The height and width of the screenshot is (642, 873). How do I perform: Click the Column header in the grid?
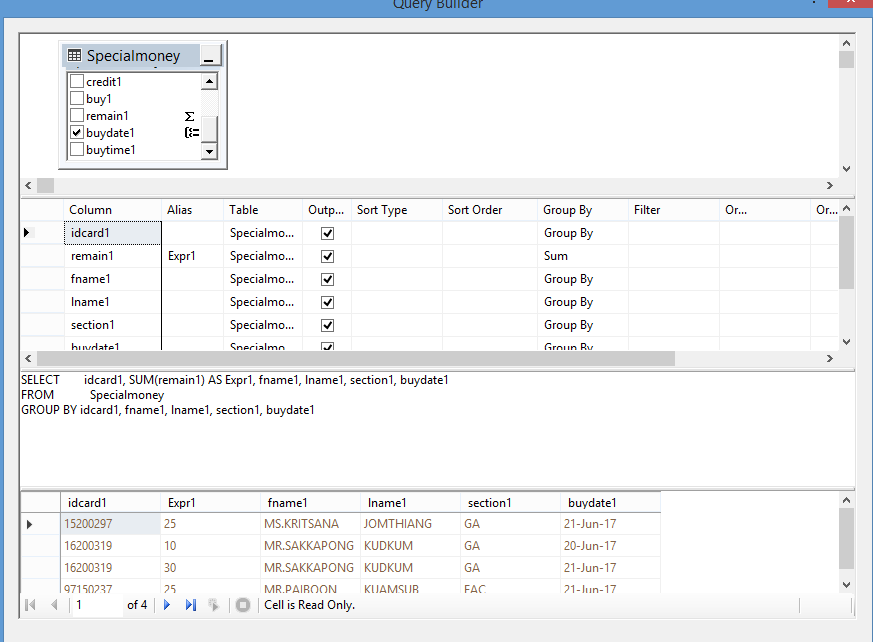(112, 210)
